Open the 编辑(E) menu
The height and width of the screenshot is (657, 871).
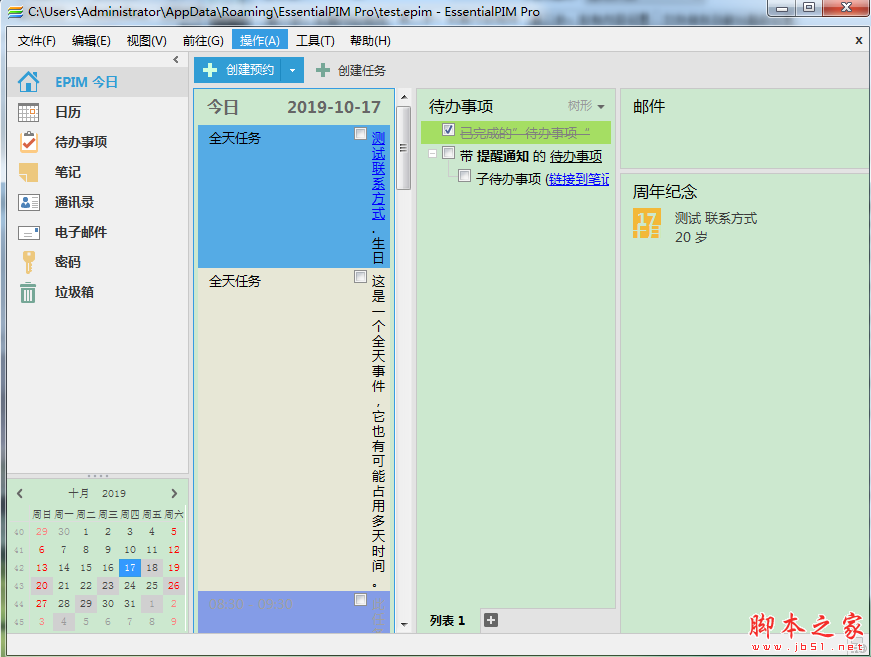click(x=91, y=41)
